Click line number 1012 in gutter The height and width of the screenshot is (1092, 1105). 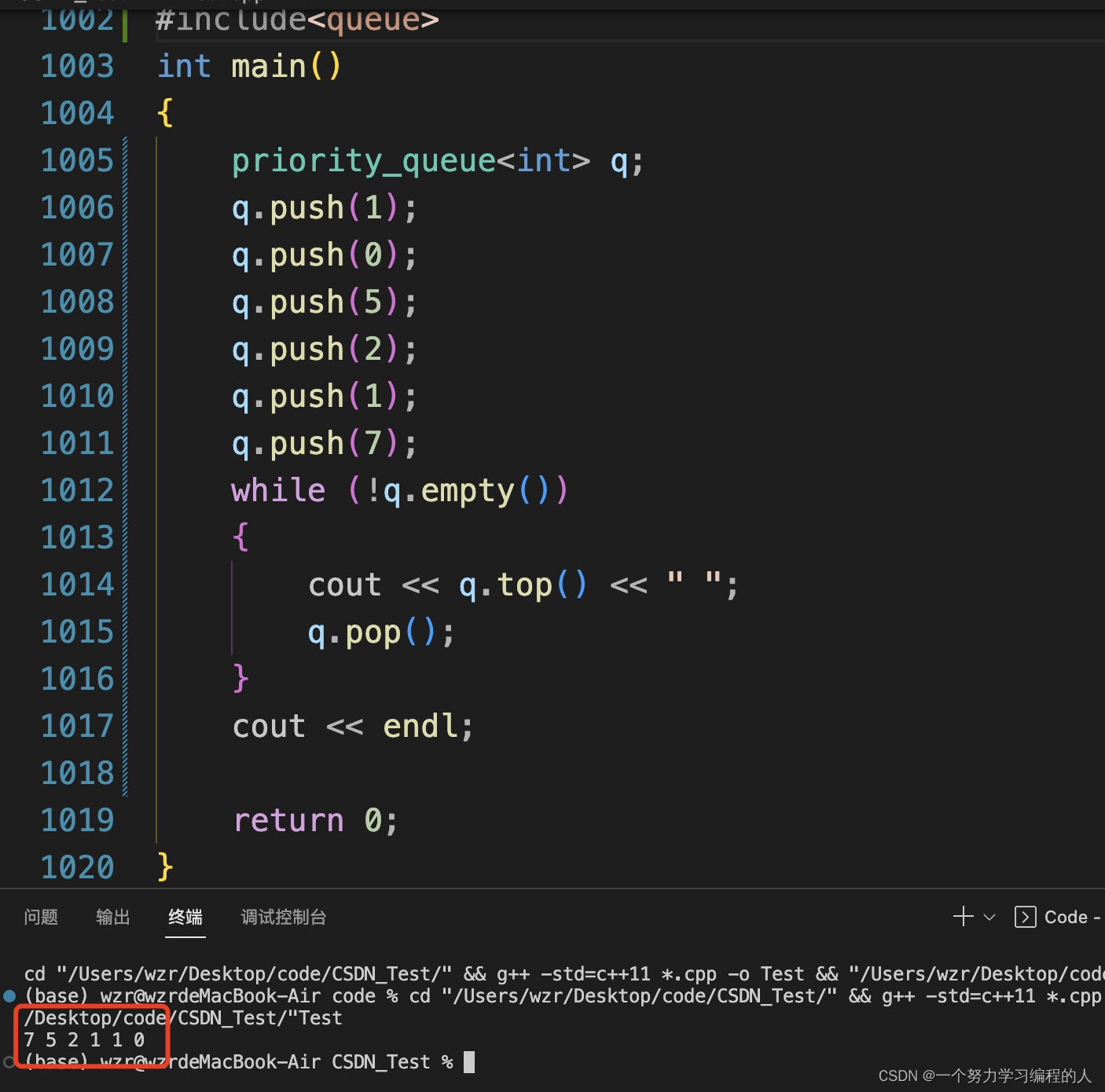[x=77, y=490]
